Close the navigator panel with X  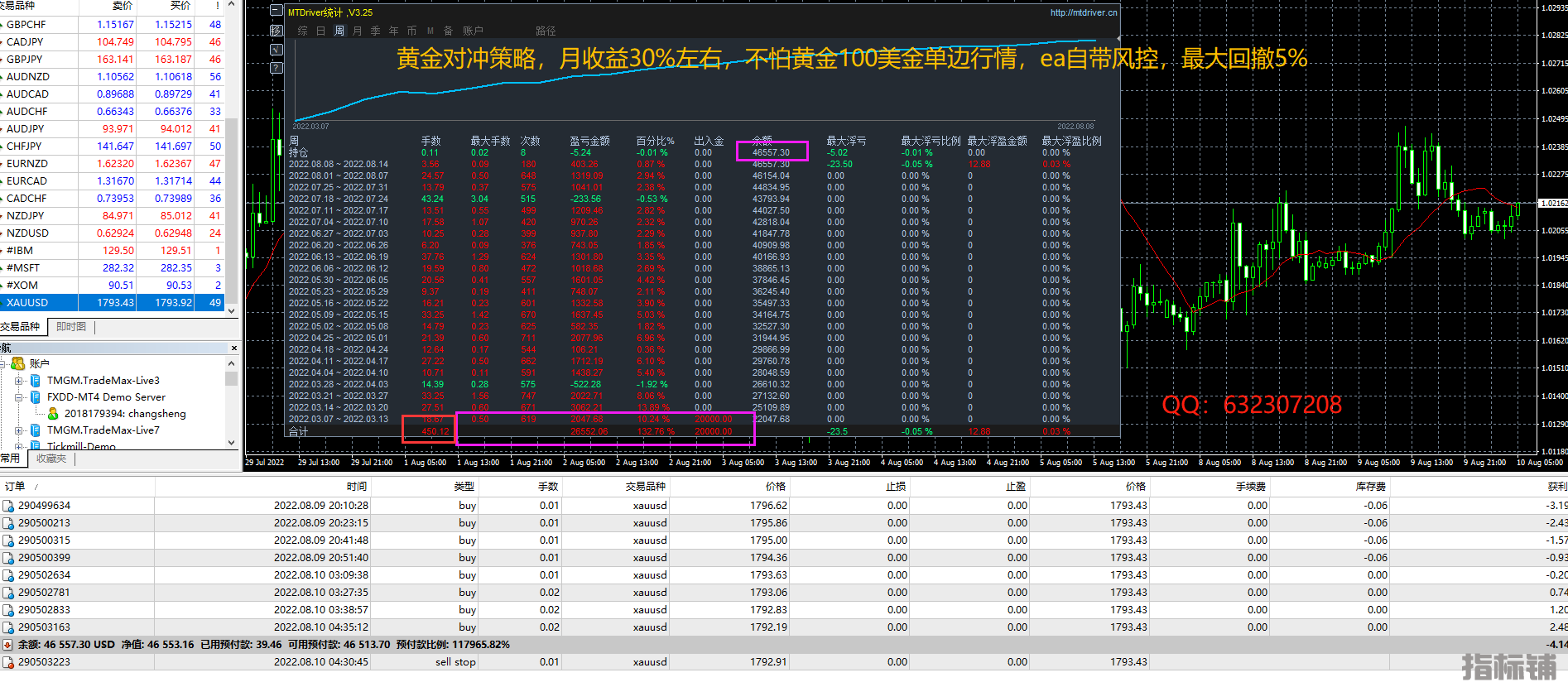[234, 348]
